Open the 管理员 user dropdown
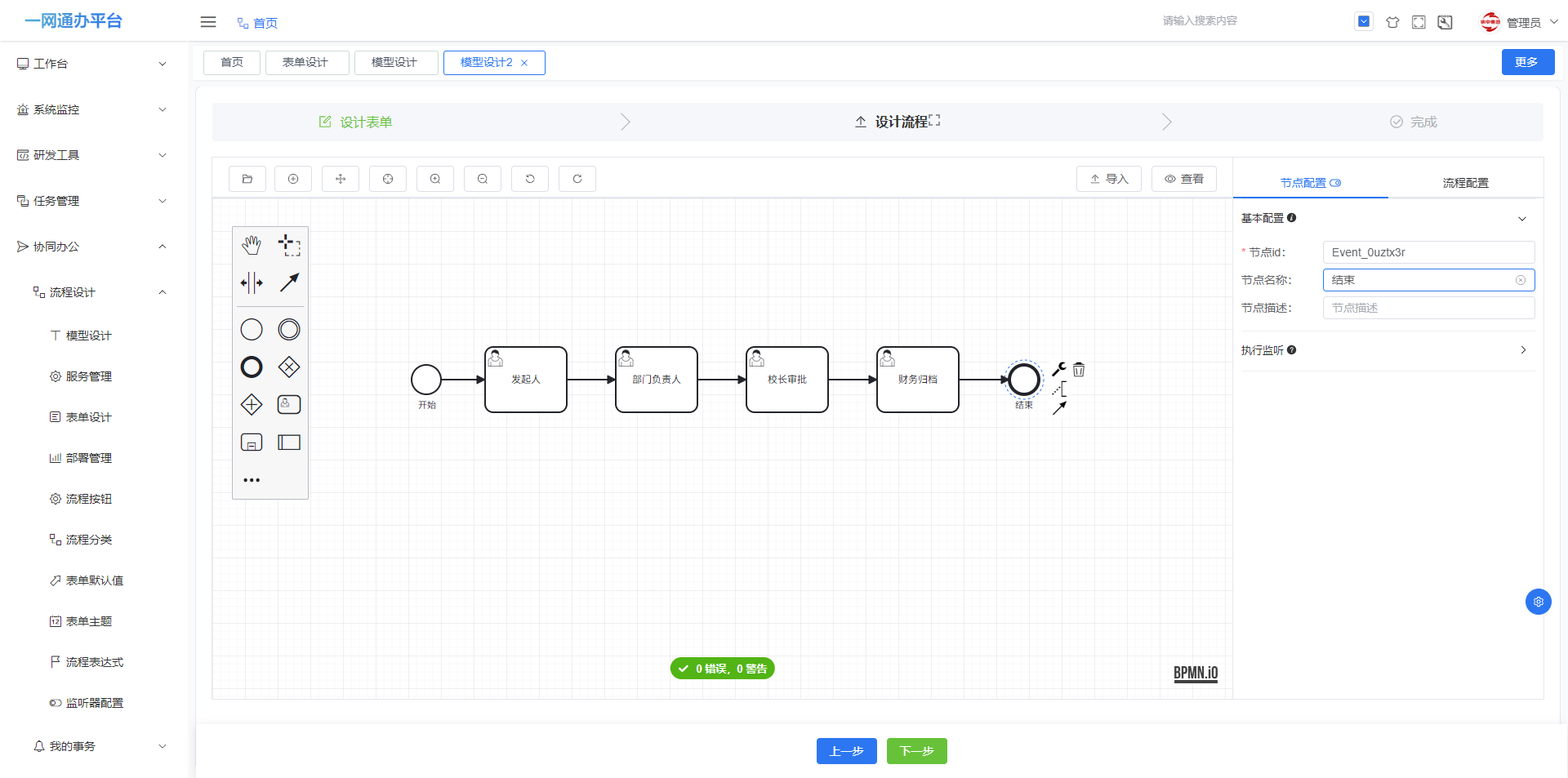 [x=1520, y=22]
